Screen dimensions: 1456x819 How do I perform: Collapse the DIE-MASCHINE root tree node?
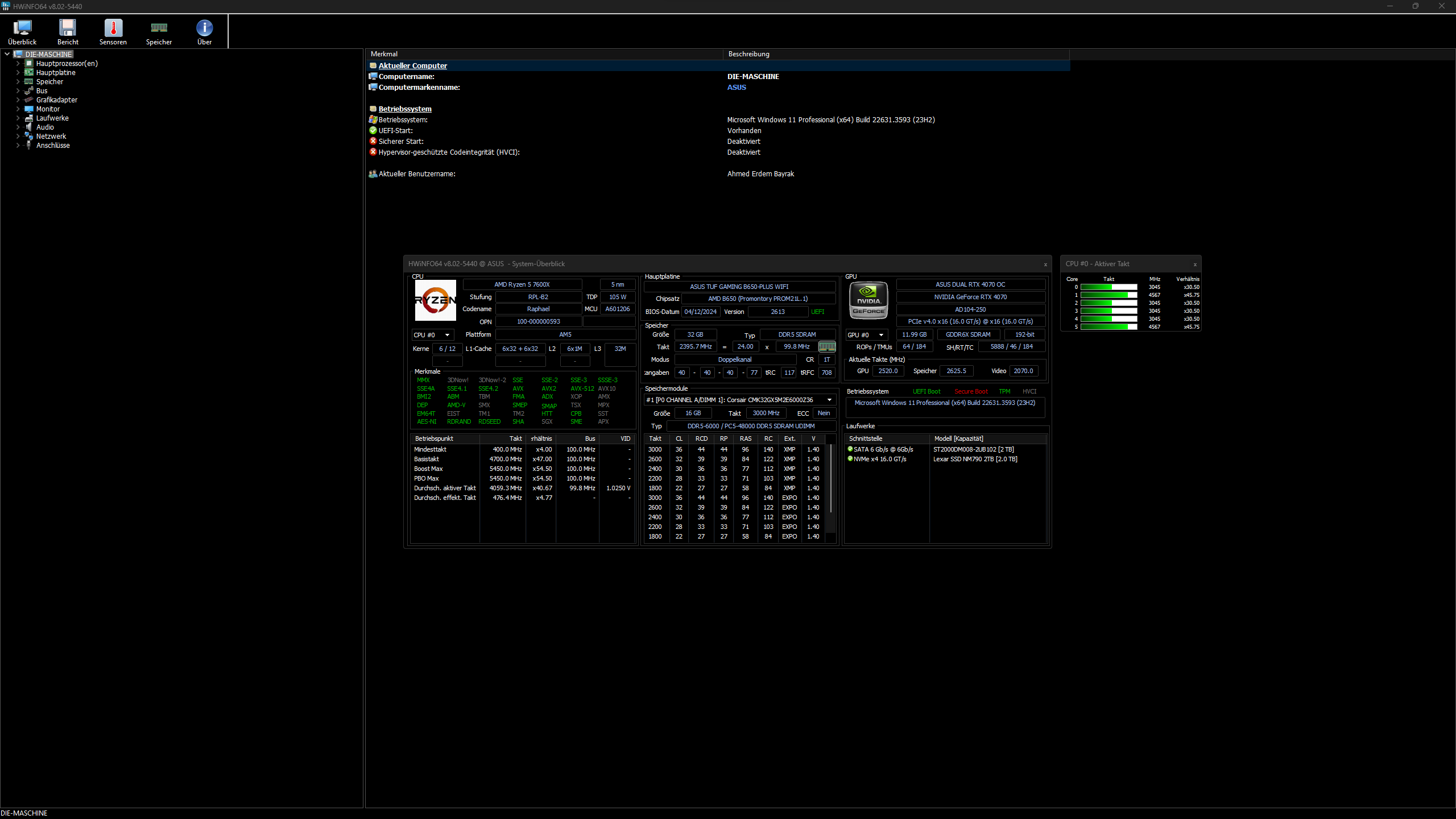click(7, 54)
